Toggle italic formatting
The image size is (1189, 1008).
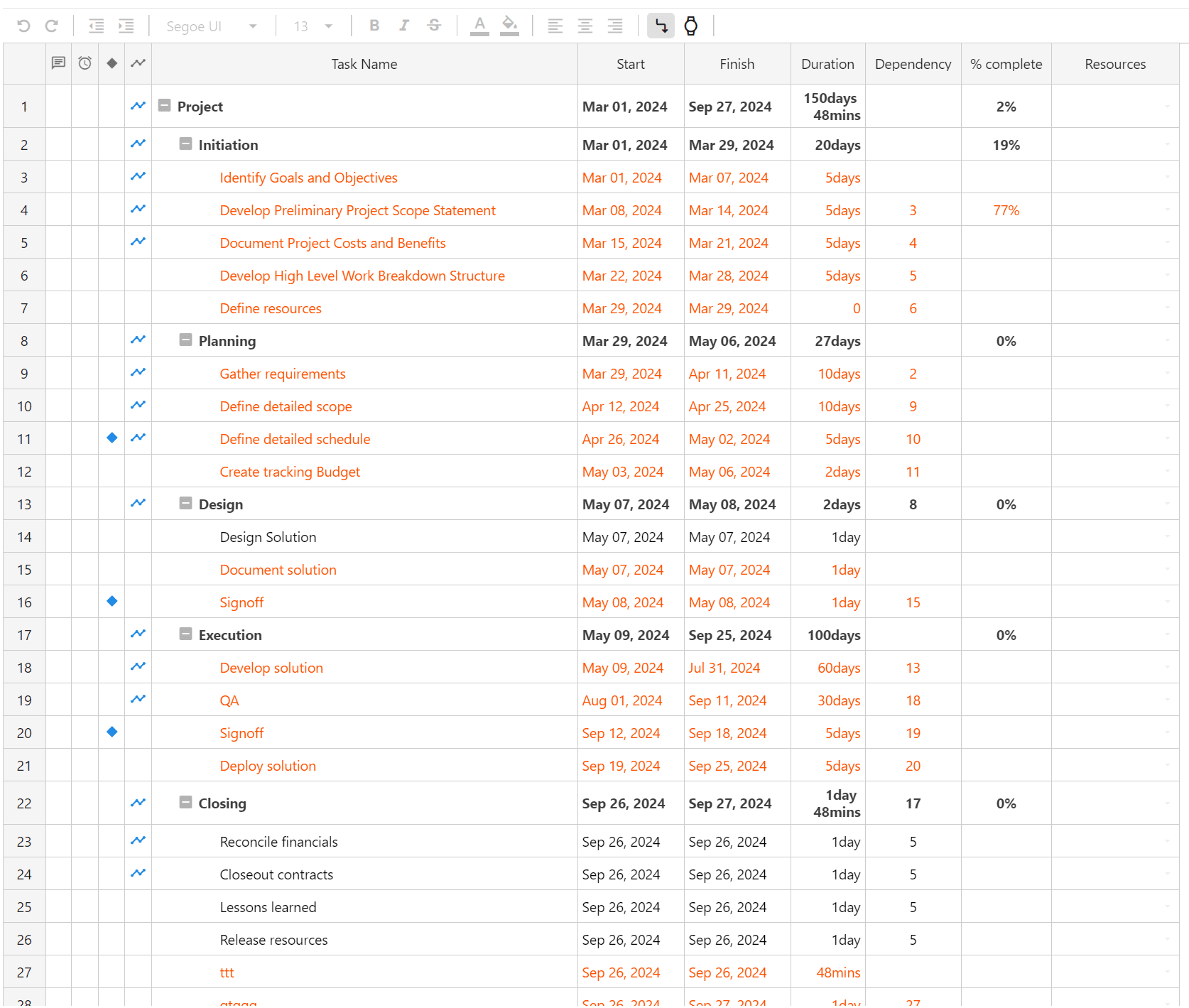(404, 26)
